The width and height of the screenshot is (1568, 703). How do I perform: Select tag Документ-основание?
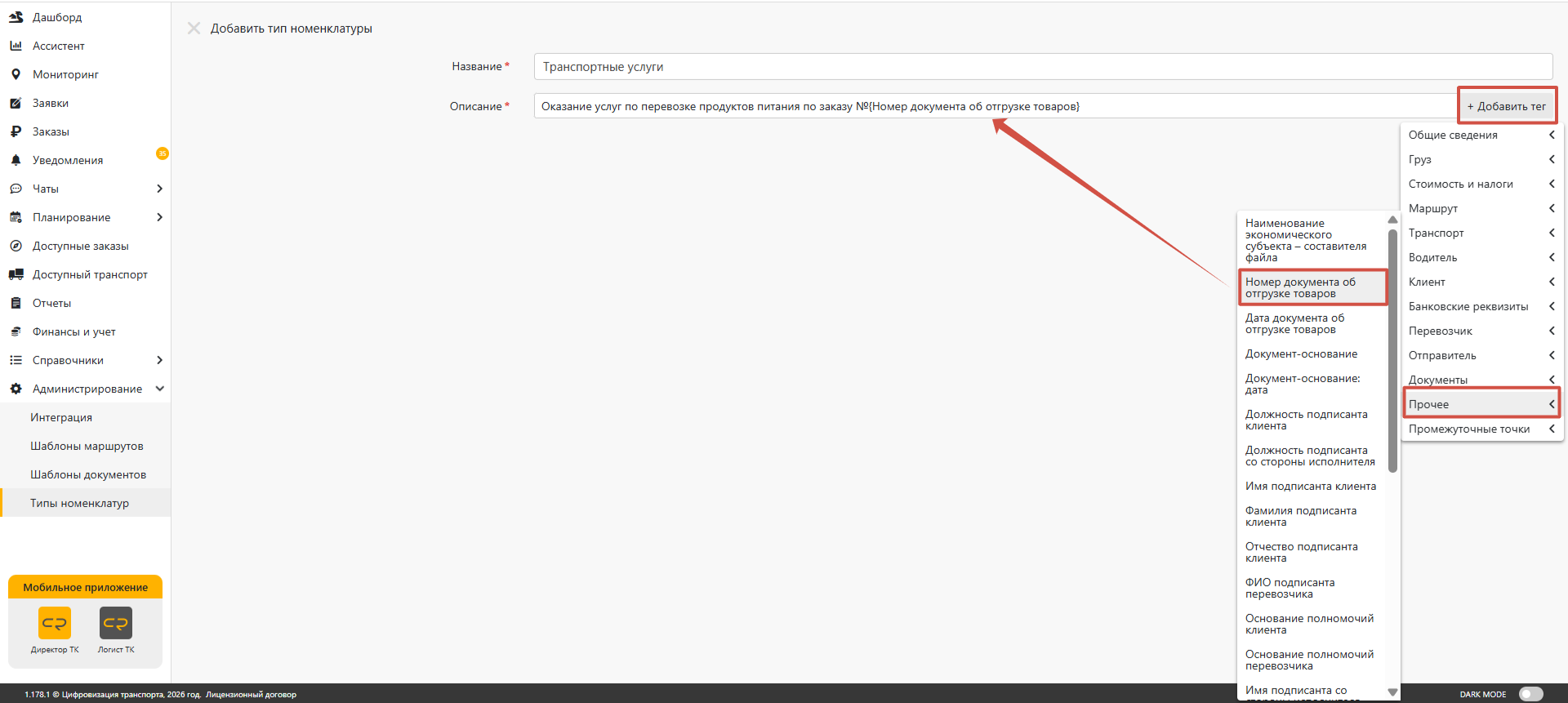[x=1312, y=354]
